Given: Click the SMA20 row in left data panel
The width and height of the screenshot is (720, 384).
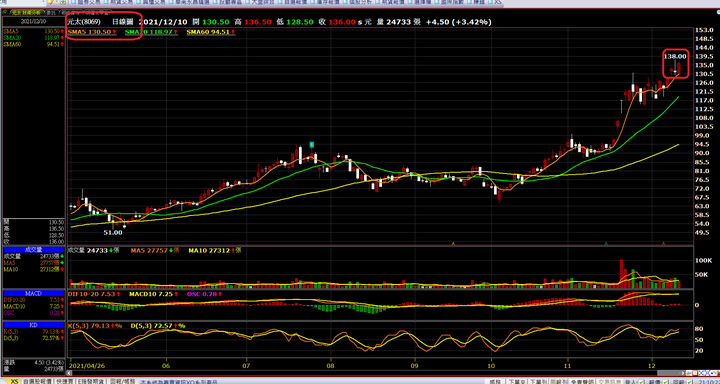Looking at the screenshot, I should coord(34,38).
